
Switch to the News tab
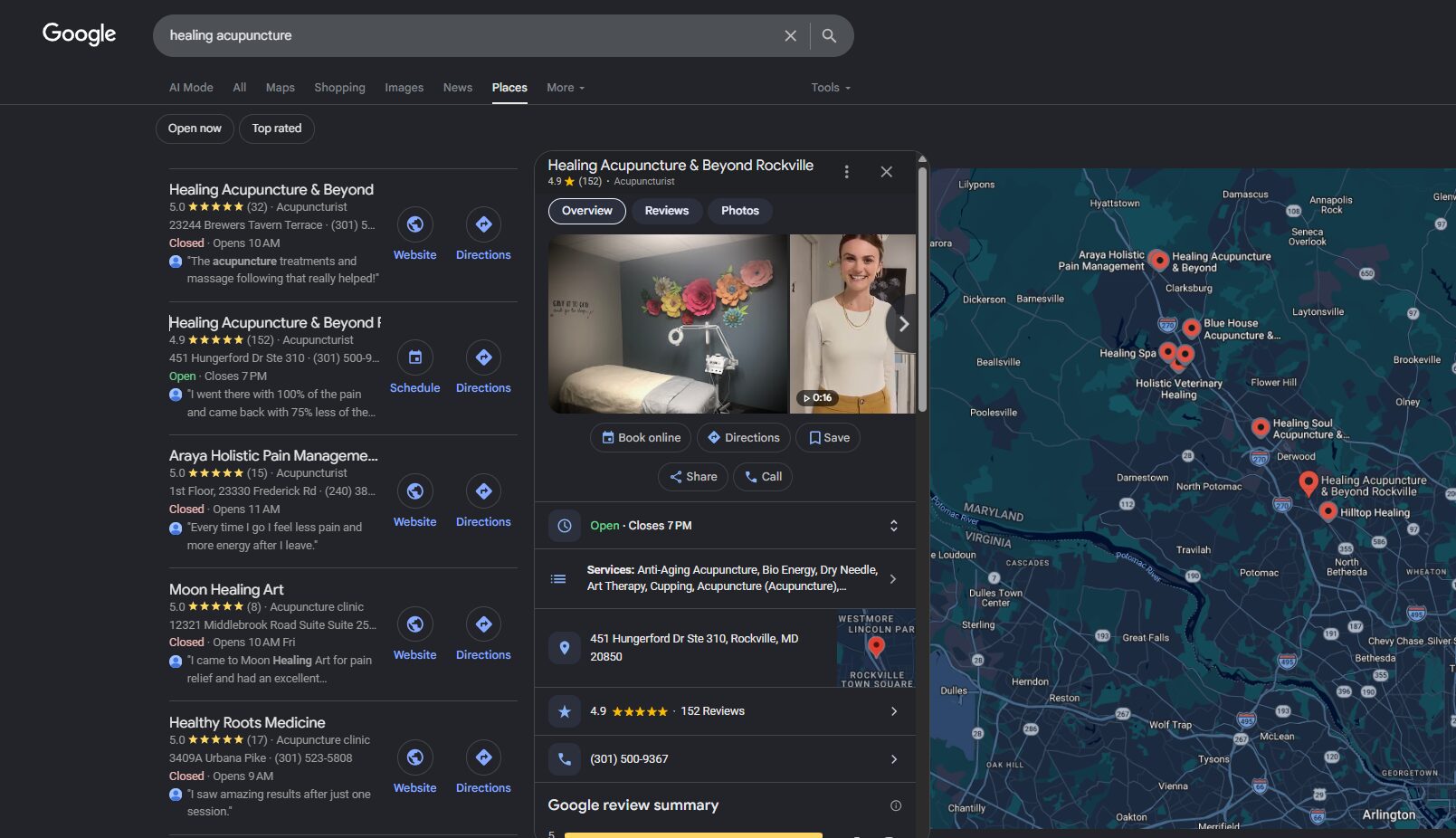pos(458,88)
